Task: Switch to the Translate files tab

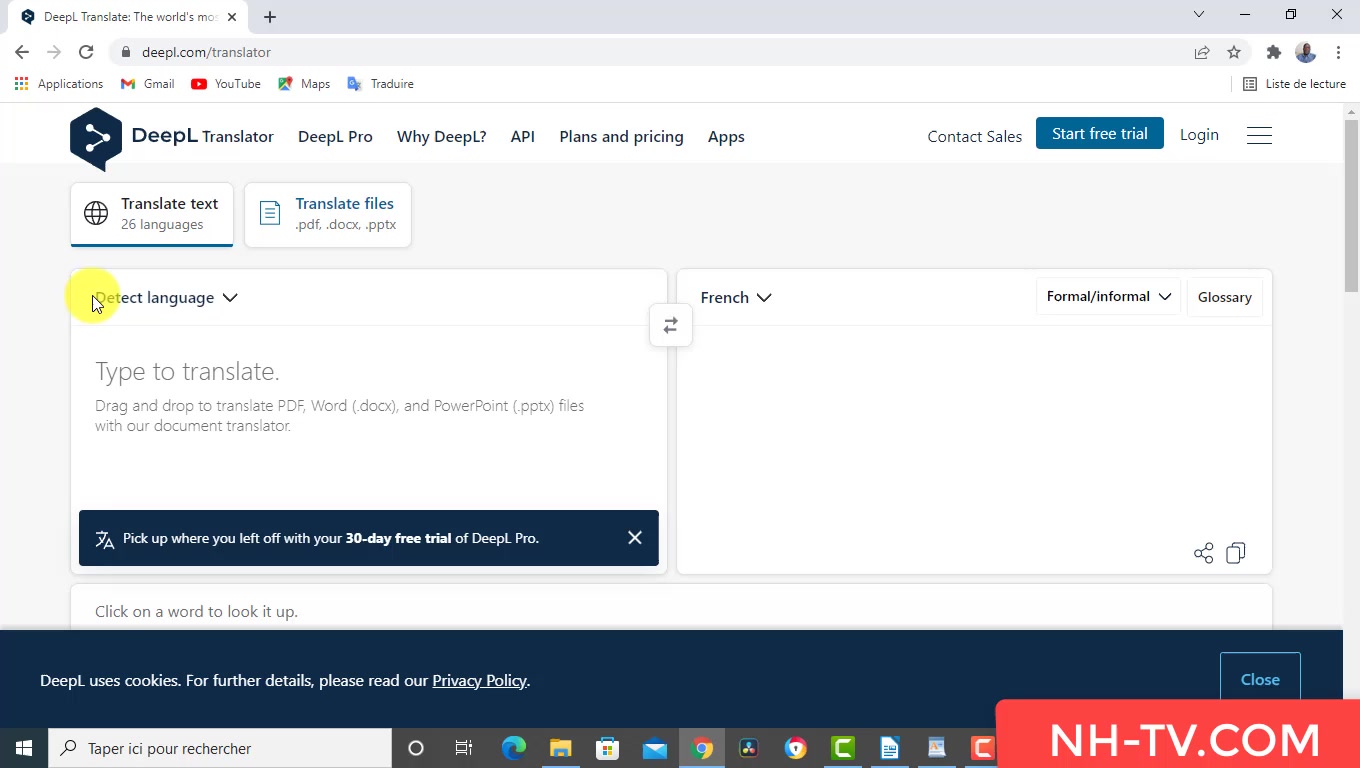Action: point(328,214)
